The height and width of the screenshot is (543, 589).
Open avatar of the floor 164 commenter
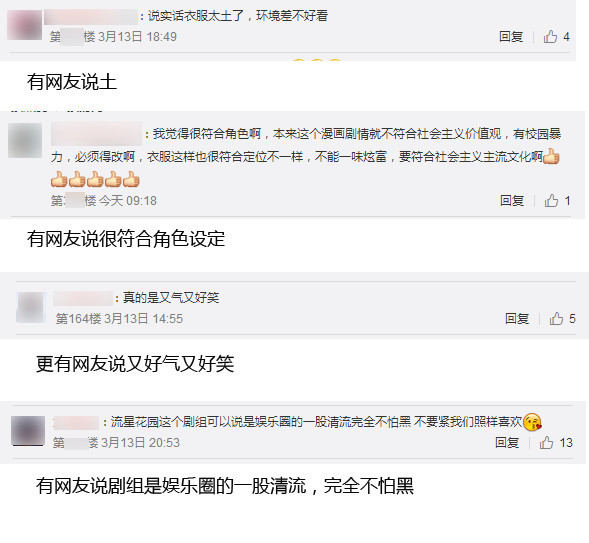click(31, 307)
